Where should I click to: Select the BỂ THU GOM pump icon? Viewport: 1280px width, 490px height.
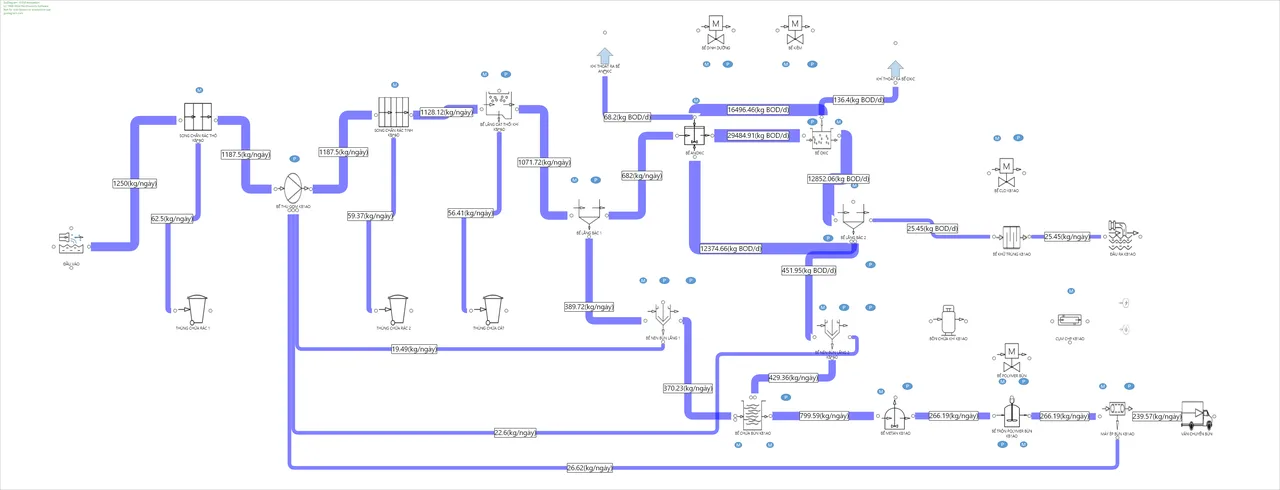pos(294,187)
